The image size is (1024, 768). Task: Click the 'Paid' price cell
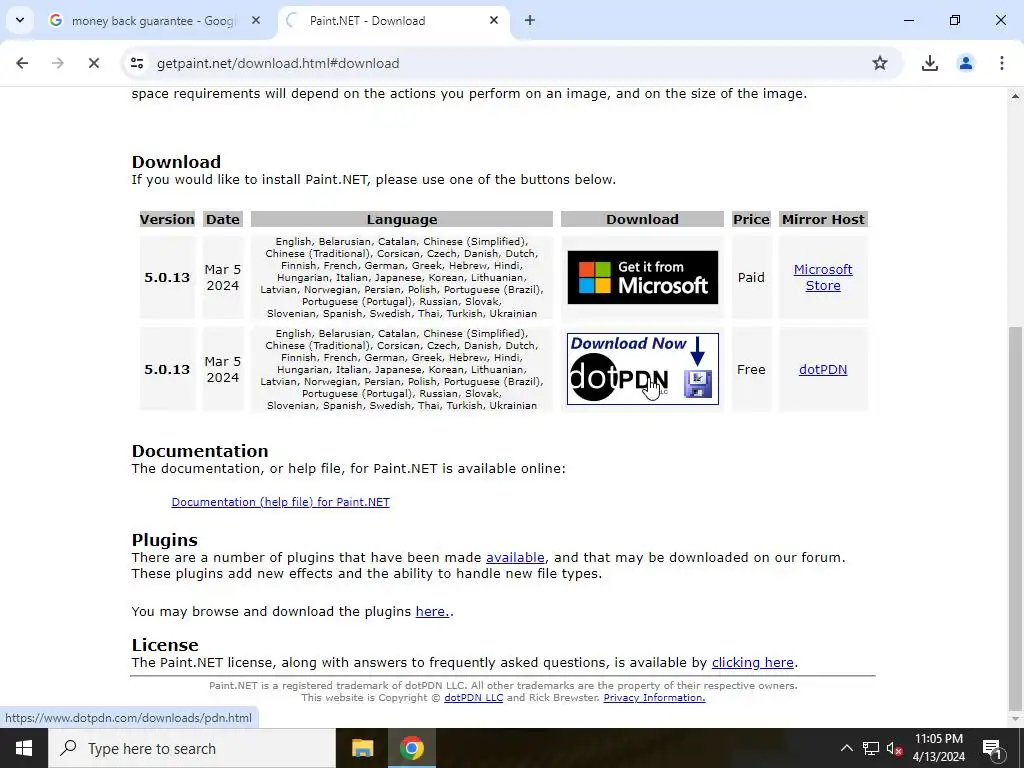click(751, 278)
